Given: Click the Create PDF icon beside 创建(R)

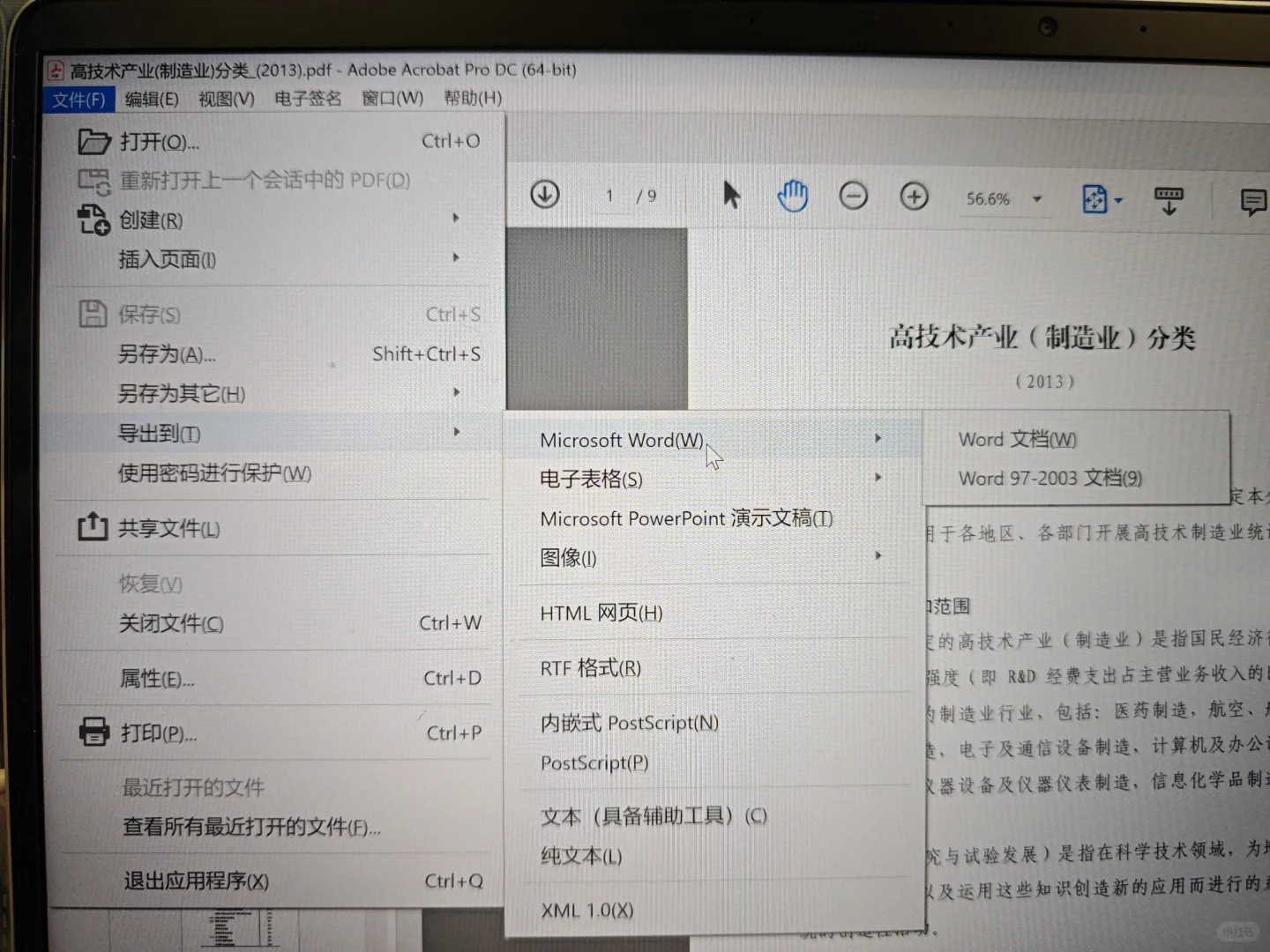Looking at the screenshot, I should point(94,219).
